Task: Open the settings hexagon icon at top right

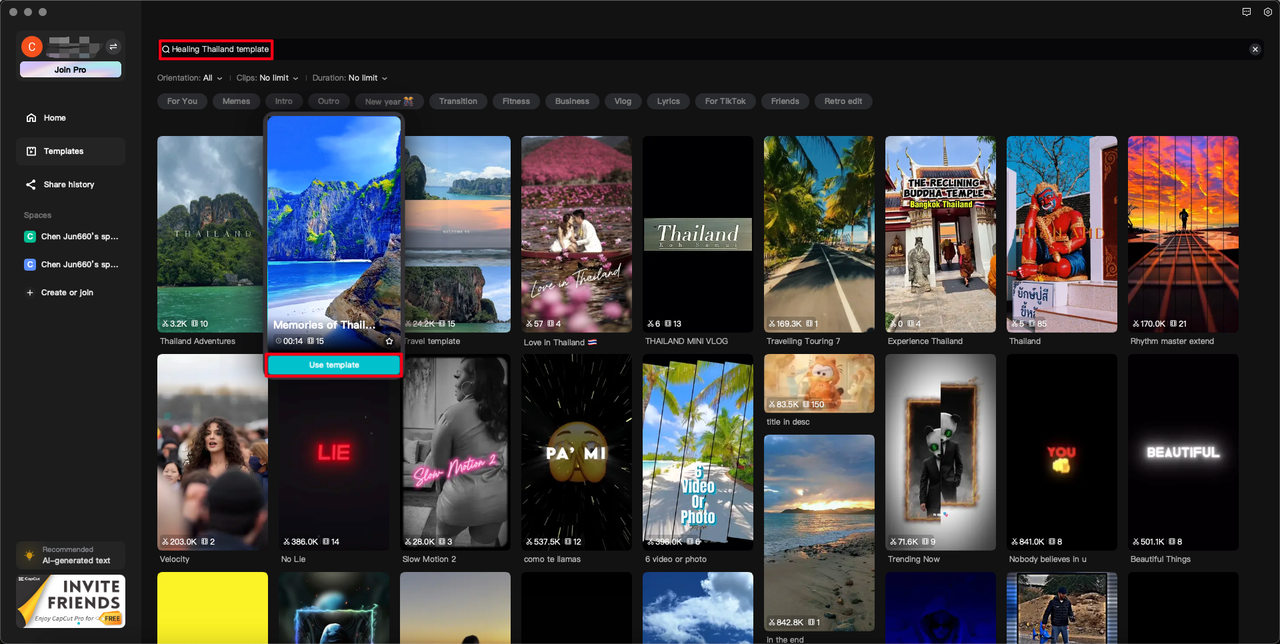Action: (x=1267, y=12)
